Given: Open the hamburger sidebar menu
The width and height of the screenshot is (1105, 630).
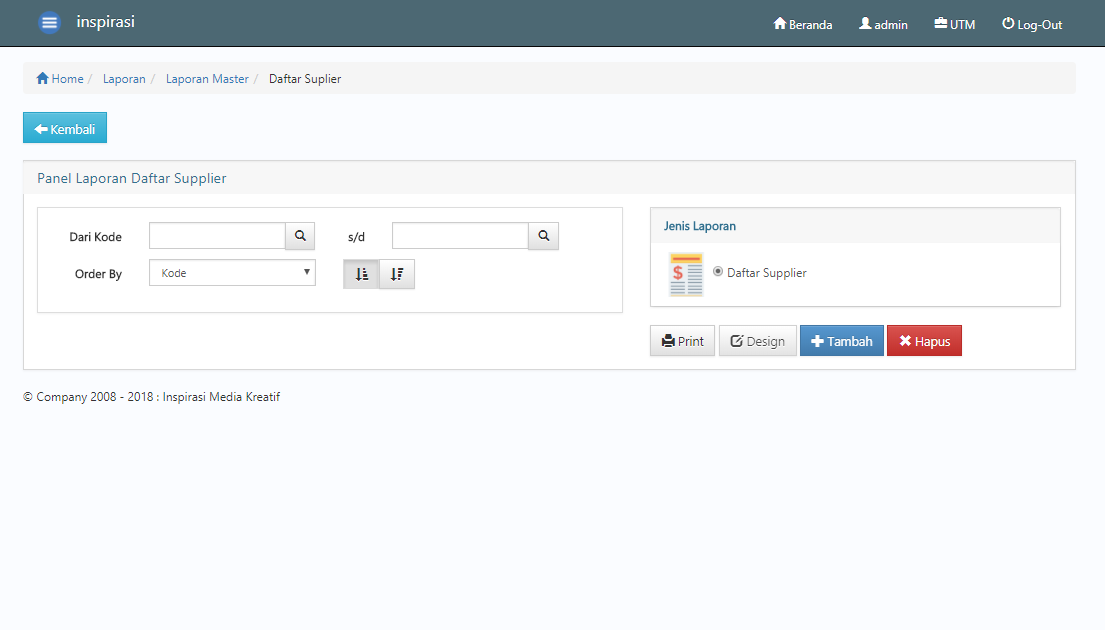Looking at the screenshot, I should point(49,23).
